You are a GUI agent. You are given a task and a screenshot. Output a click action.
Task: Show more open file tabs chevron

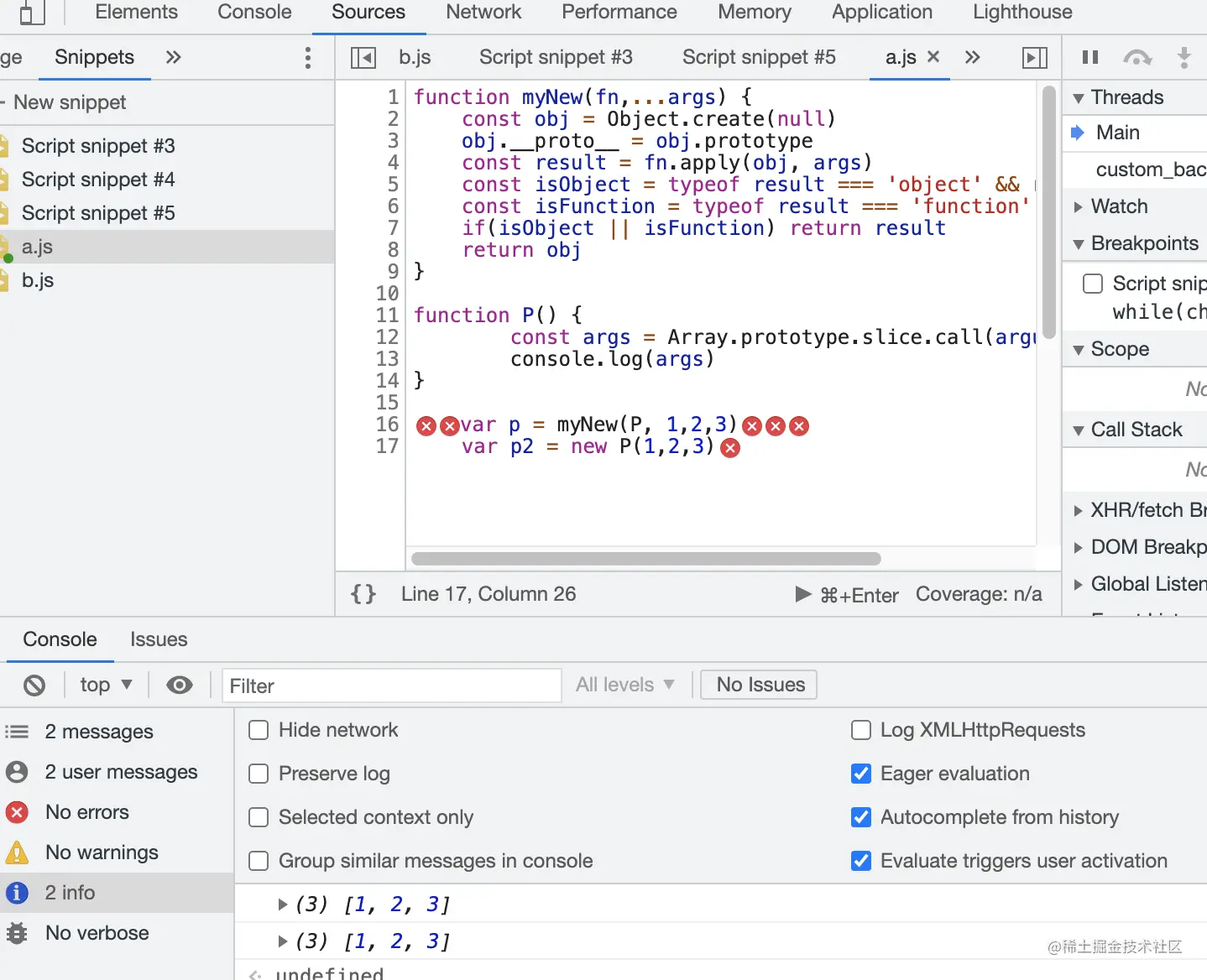tap(972, 57)
